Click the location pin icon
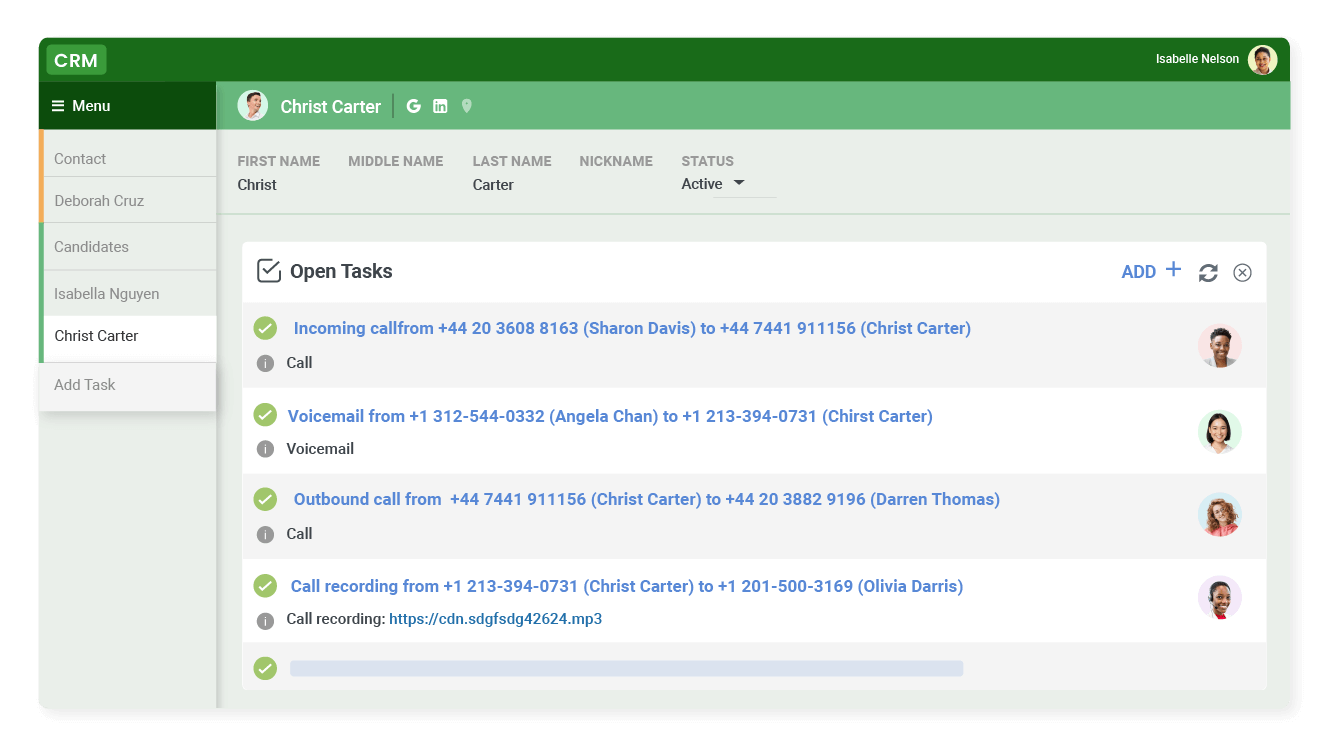Image resolution: width=1332 pixels, height=747 pixels. (466, 105)
